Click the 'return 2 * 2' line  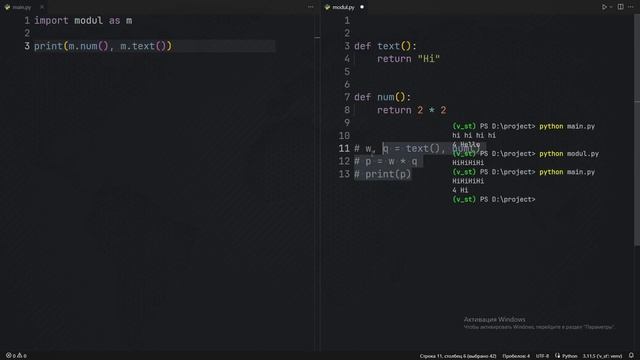[x=411, y=110]
